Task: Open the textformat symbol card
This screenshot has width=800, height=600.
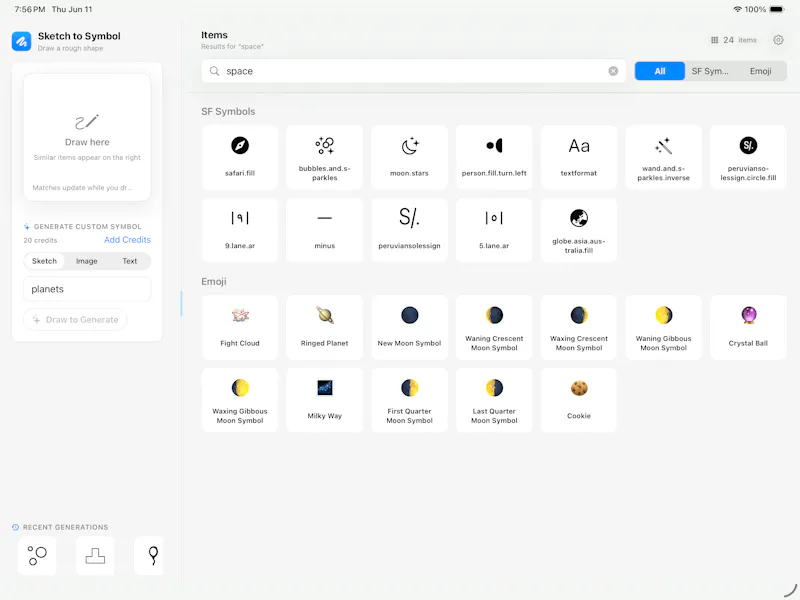Action: coord(579,158)
